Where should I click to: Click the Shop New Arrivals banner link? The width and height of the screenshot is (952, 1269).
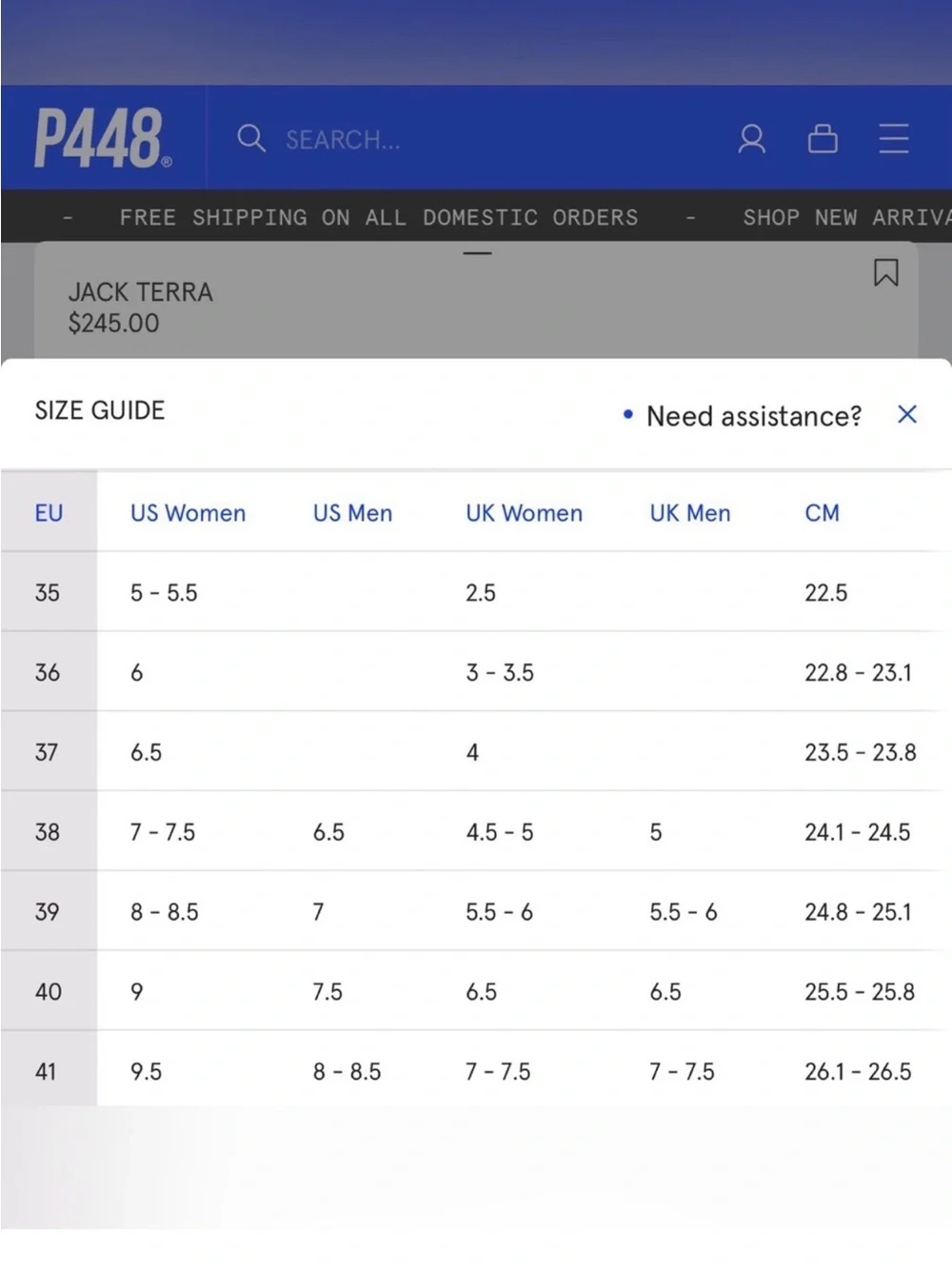(x=847, y=217)
